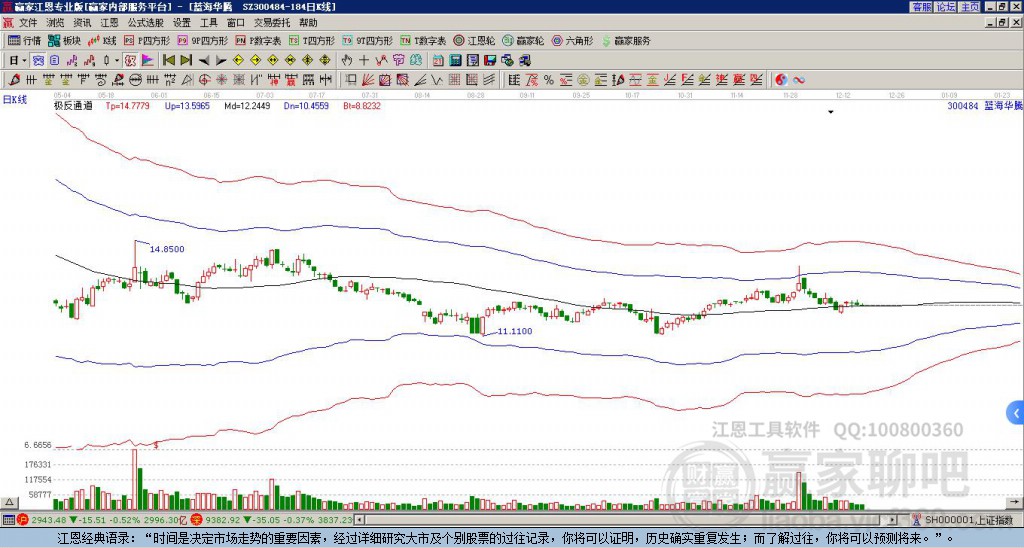
Task: Open the calculator icon in toolbar
Action: pyautogui.click(x=456, y=61)
